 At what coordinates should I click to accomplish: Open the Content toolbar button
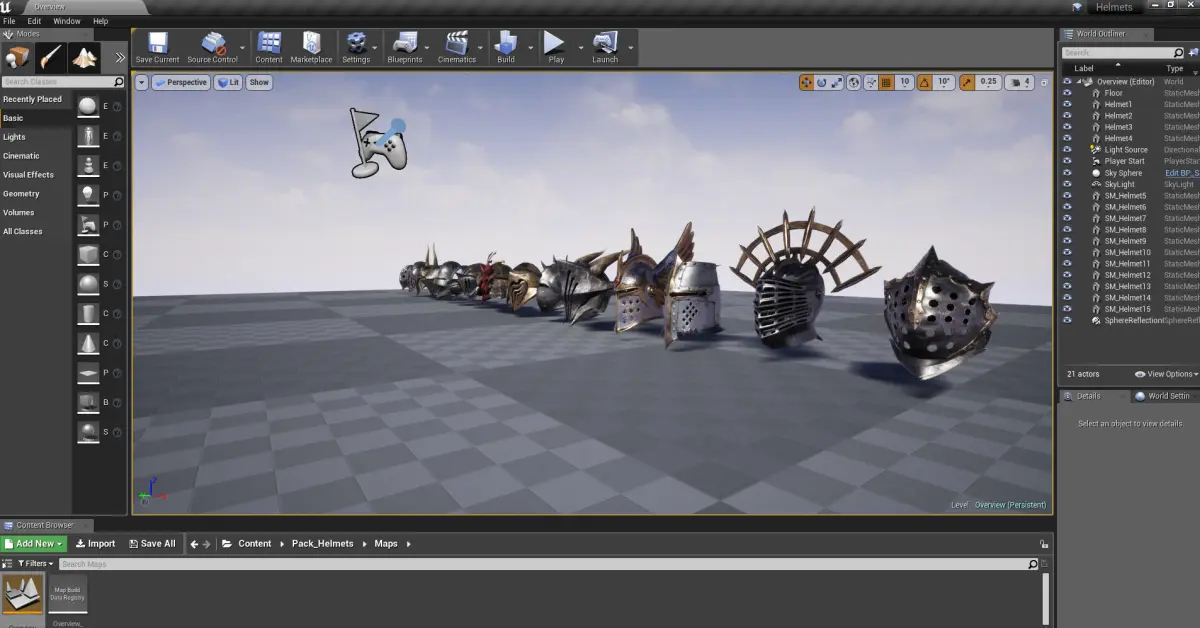coord(269,47)
